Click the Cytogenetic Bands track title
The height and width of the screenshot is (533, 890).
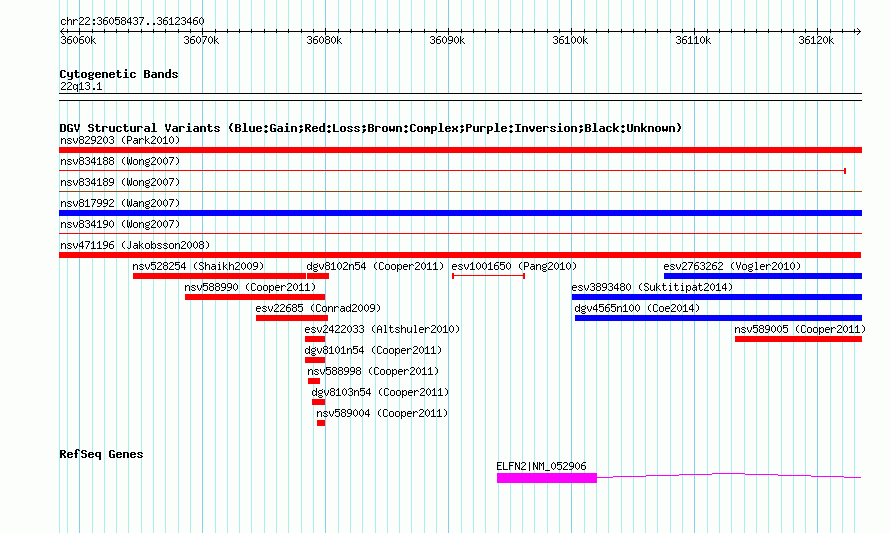119,74
